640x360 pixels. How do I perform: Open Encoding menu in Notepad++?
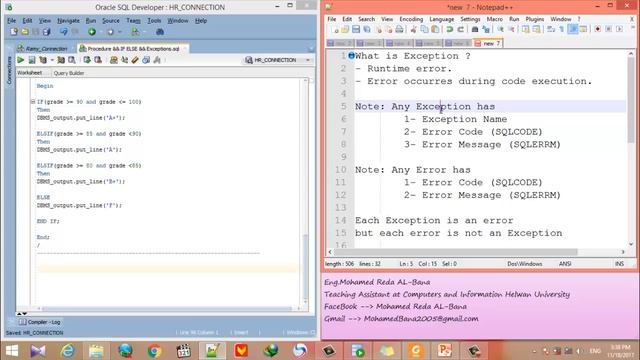pyautogui.click(x=411, y=19)
